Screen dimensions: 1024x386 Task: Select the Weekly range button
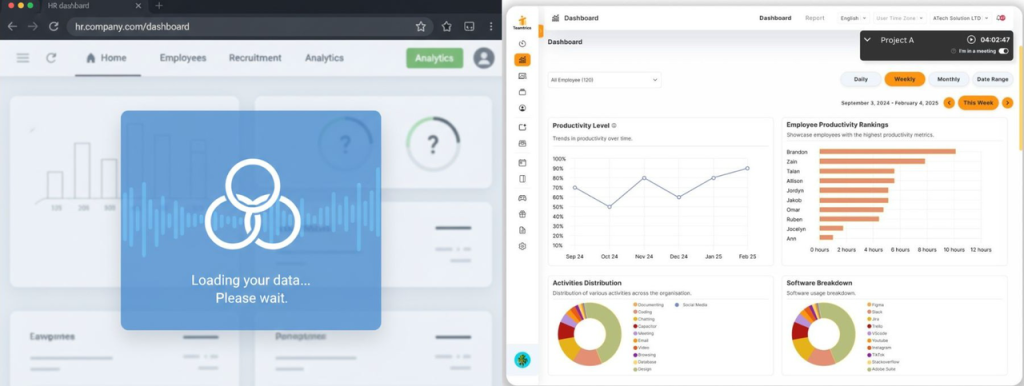click(x=904, y=79)
